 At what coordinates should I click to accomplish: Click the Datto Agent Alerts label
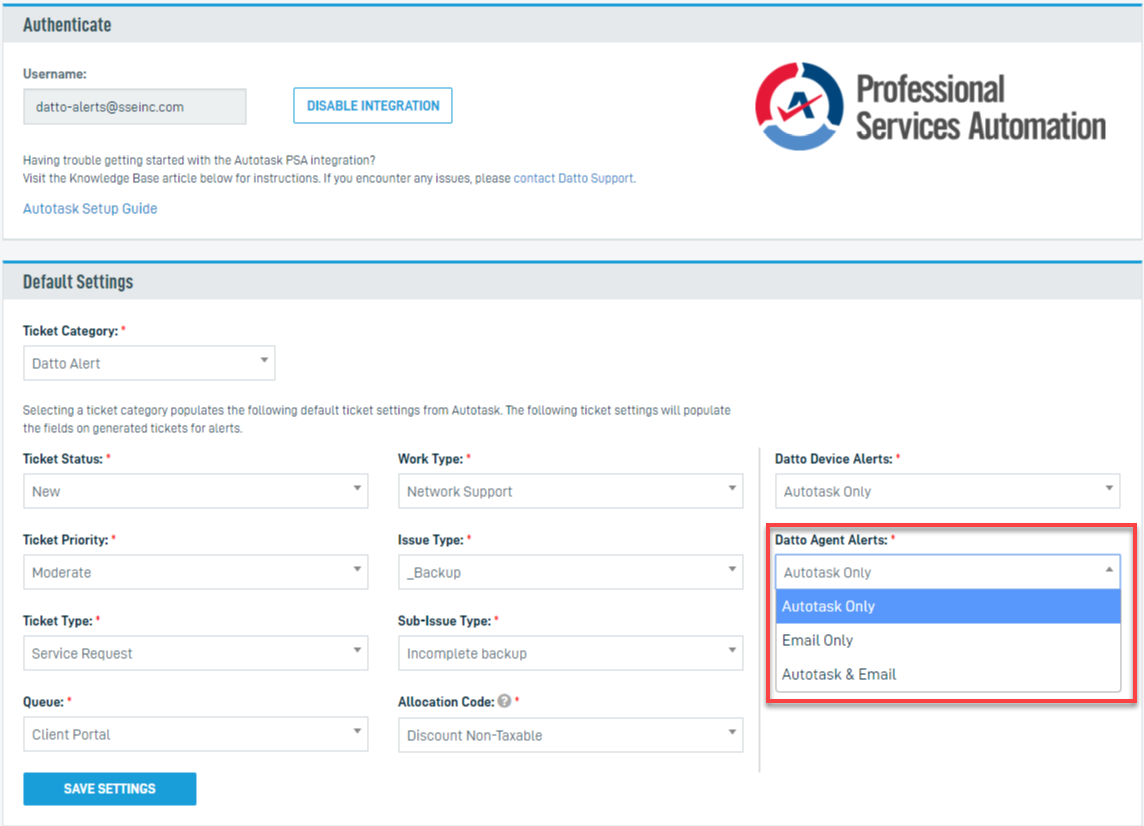pos(831,540)
